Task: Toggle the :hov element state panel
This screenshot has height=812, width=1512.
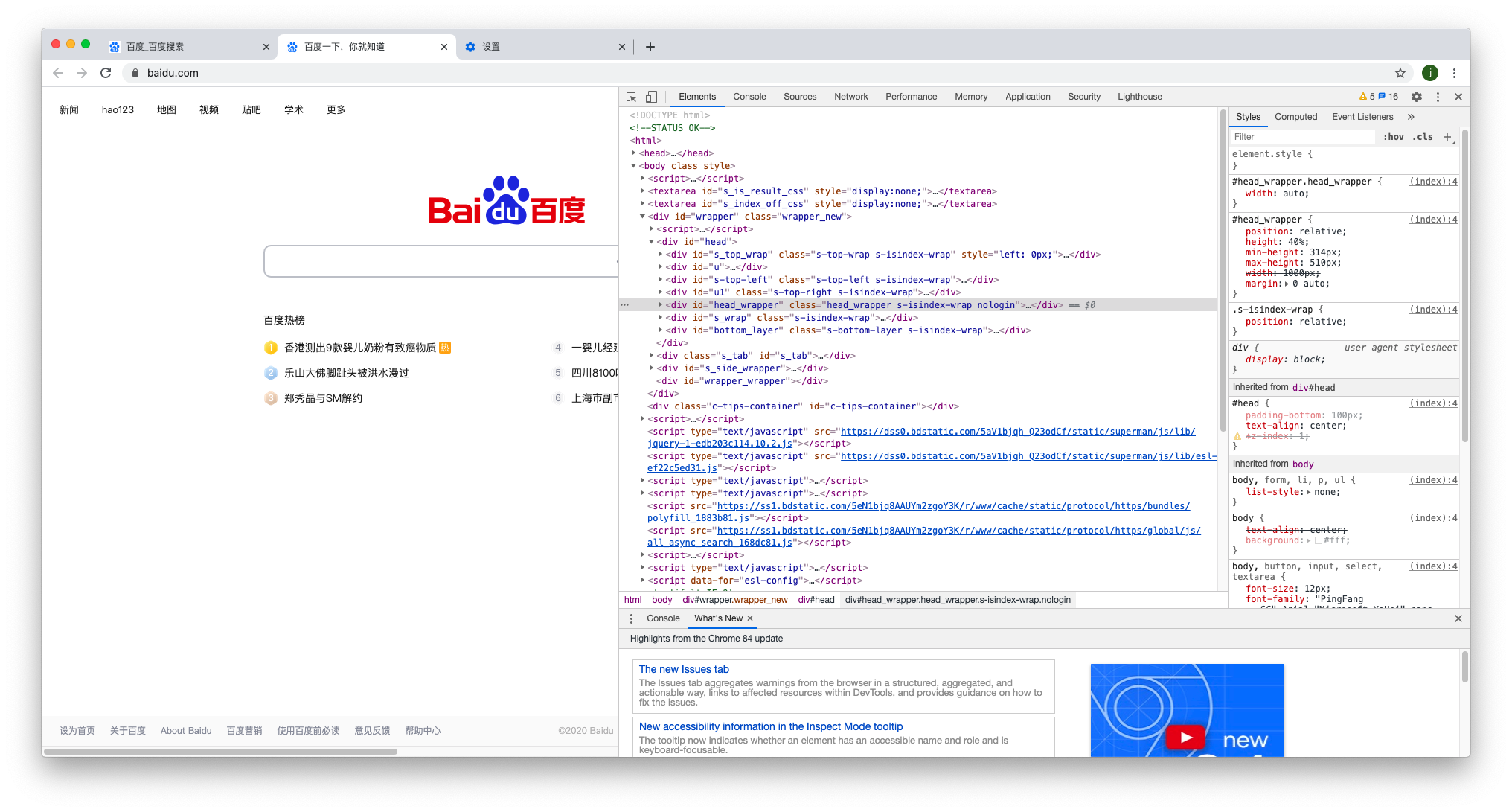Action: [x=1393, y=137]
